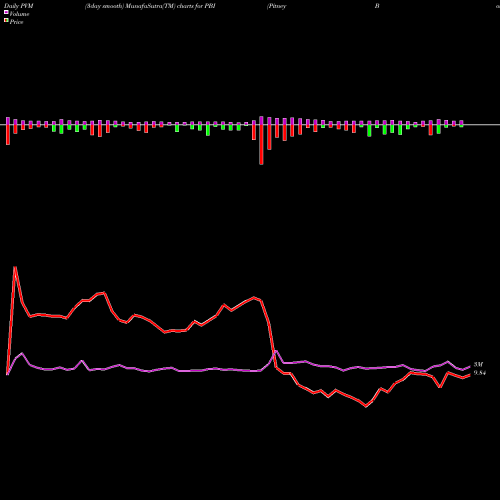
Task: Click the 'MunafaSutra(TM) charts for PBI' heading
Action: (x=170, y=6)
